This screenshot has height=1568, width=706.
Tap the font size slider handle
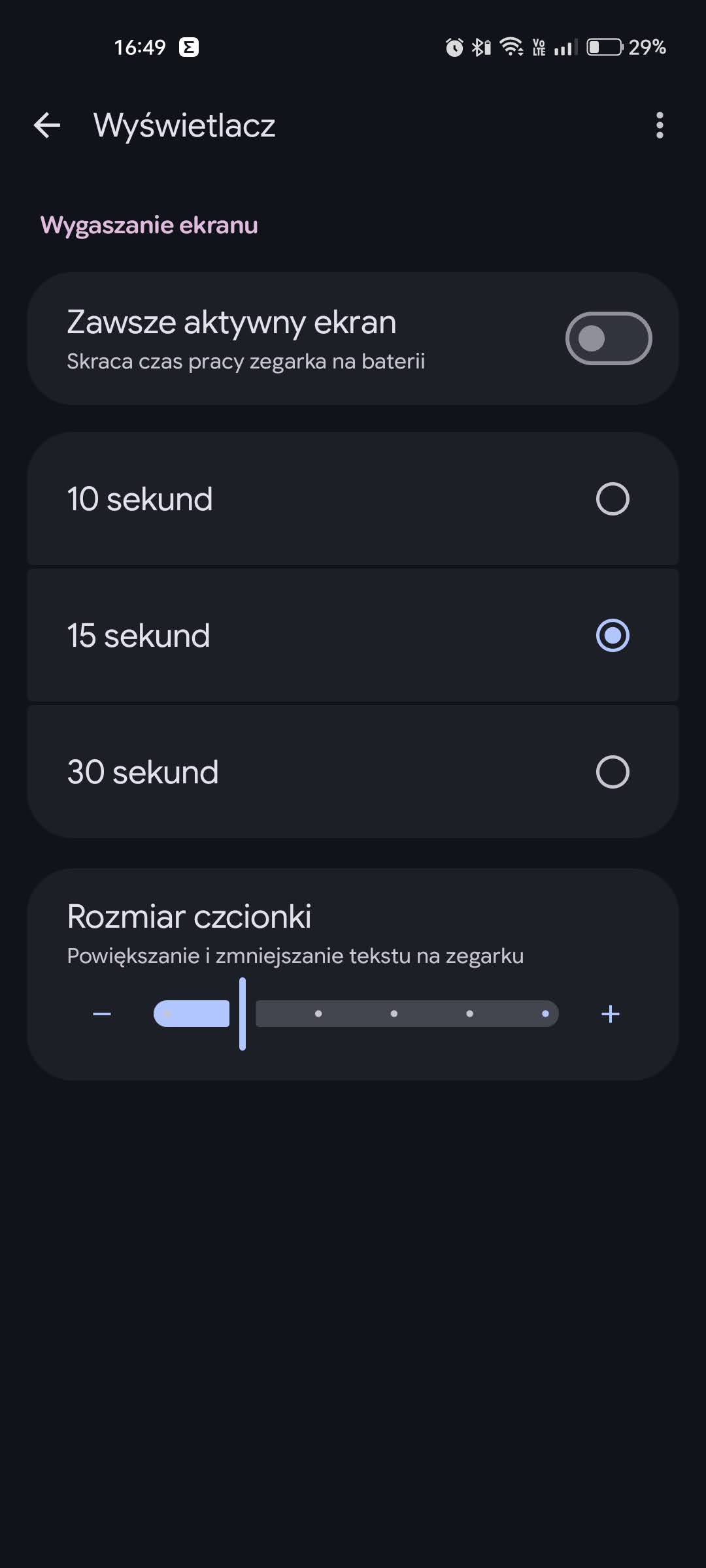pyautogui.click(x=243, y=1014)
